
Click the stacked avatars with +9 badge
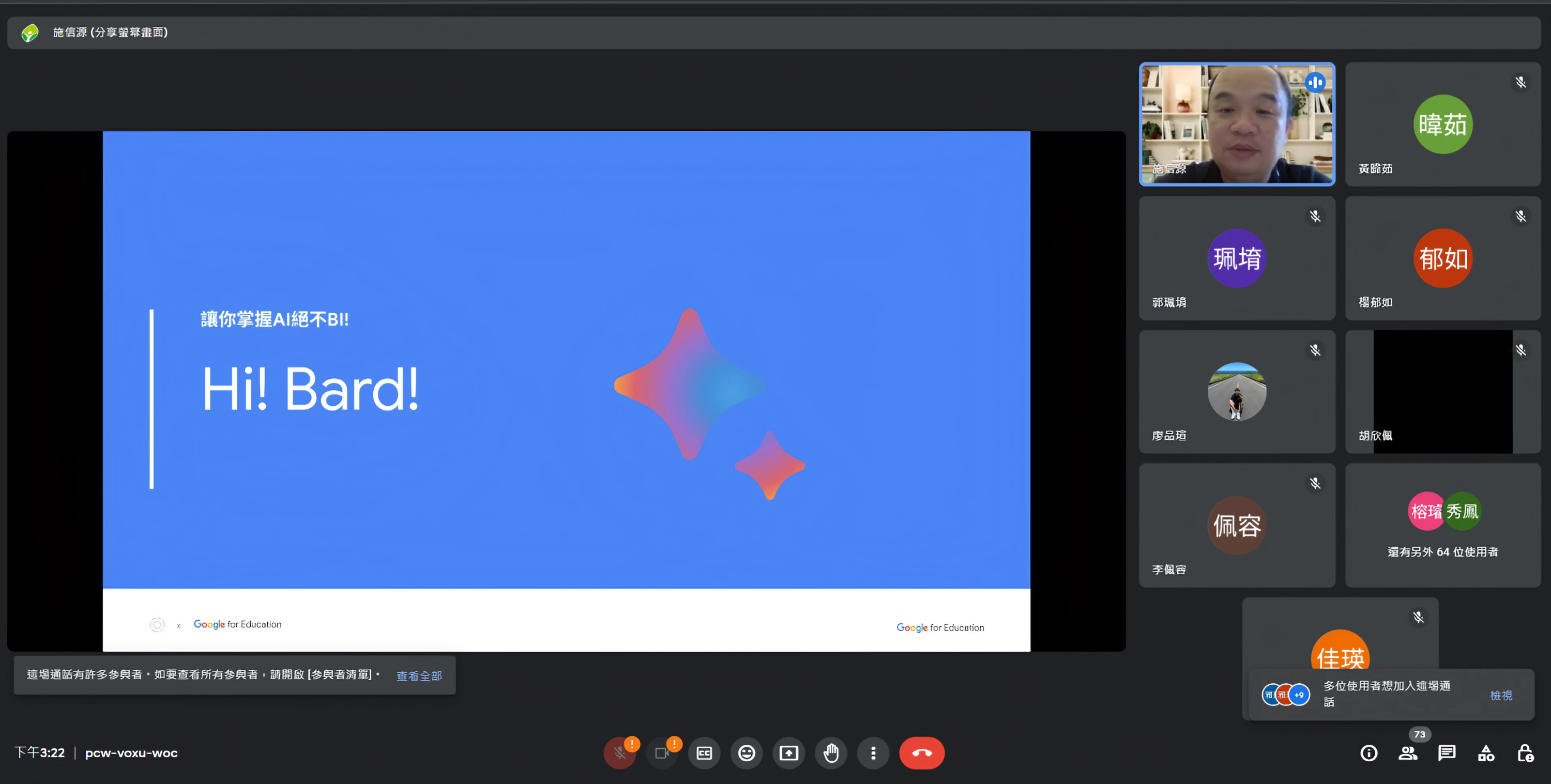(x=1285, y=695)
